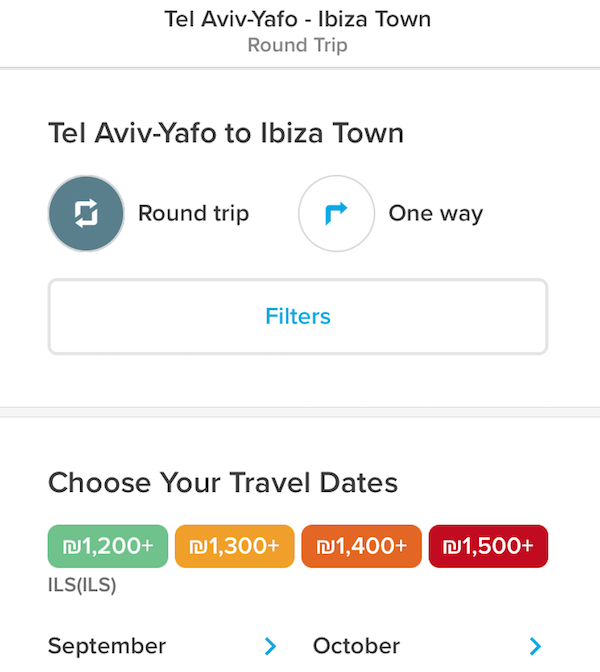Click the Round Trip subtitle in header
Screen dimensions: 600x672
click(298, 45)
